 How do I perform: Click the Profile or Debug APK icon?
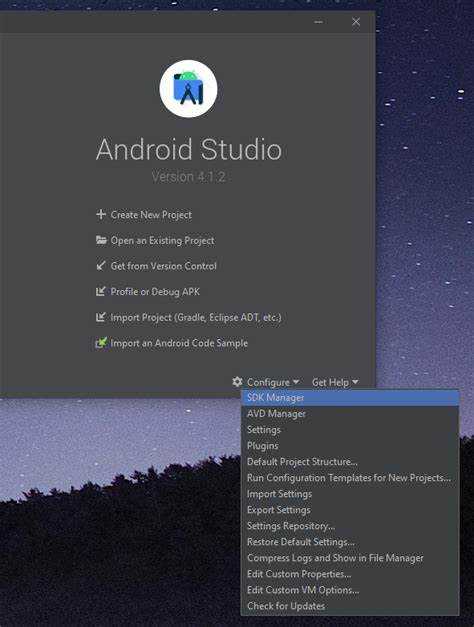click(101, 291)
